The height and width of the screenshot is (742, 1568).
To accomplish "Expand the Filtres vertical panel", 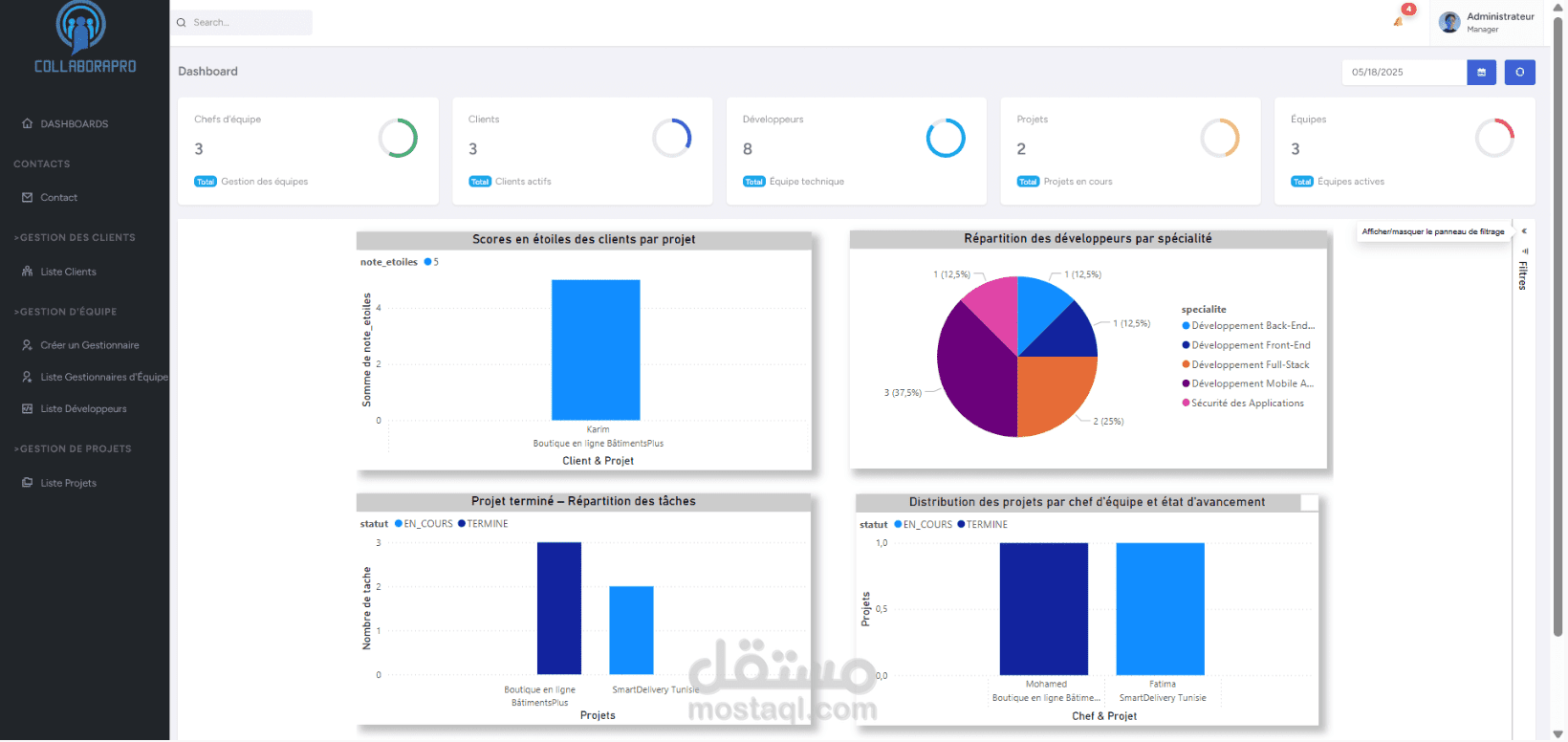I will coord(1523,275).
